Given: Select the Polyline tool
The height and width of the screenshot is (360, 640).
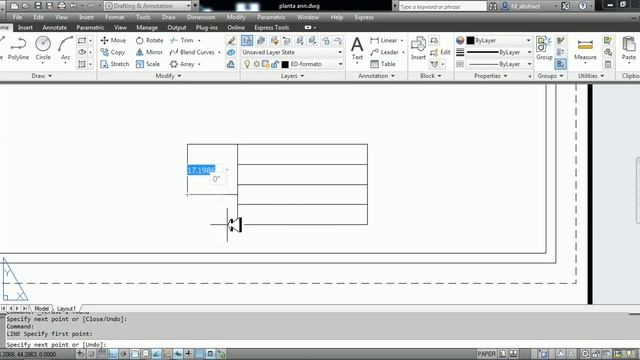Looking at the screenshot, I should pyautogui.click(x=18, y=48).
